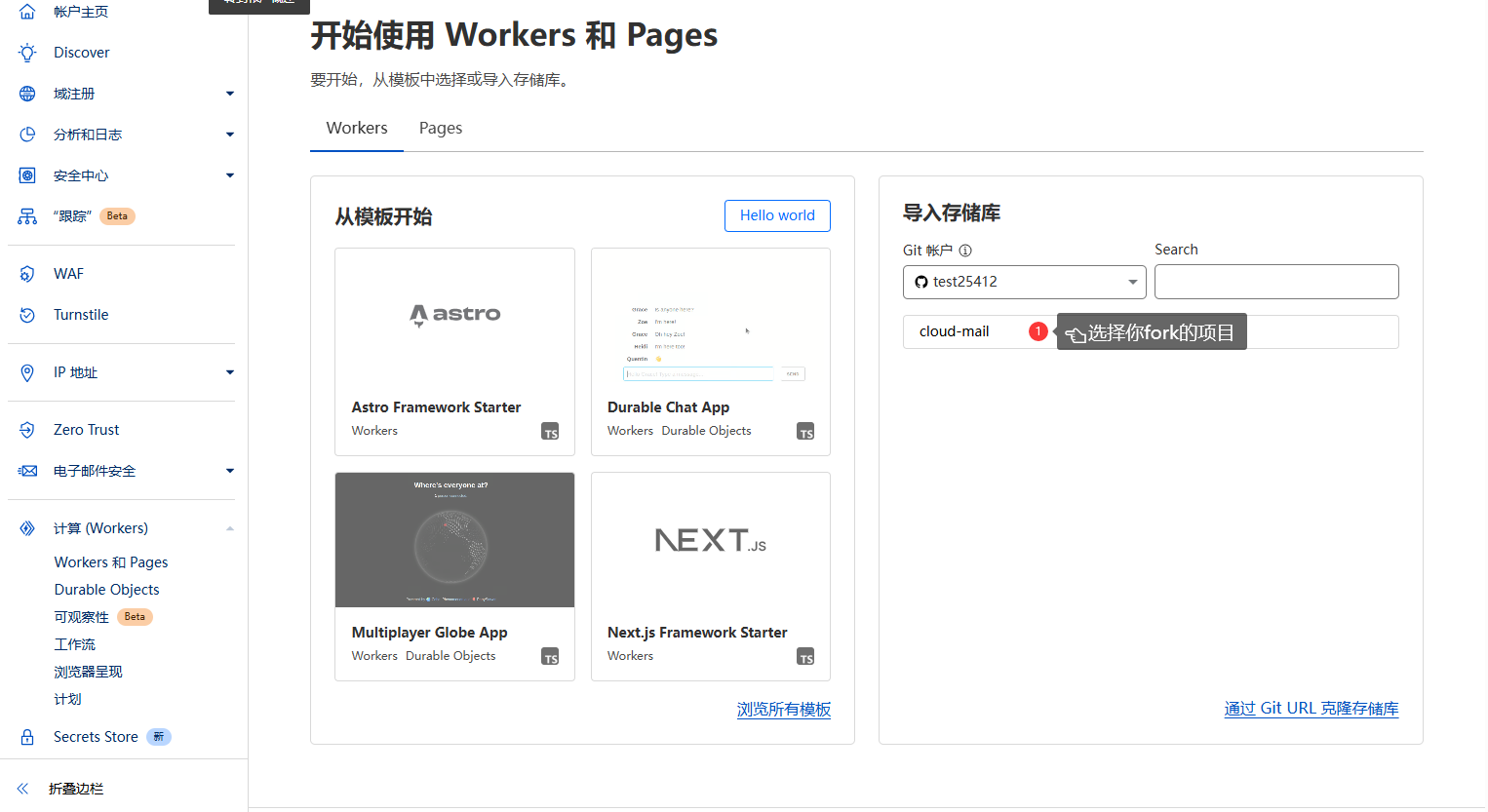
Task: Expand the 域注册 section
Action: point(229,93)
